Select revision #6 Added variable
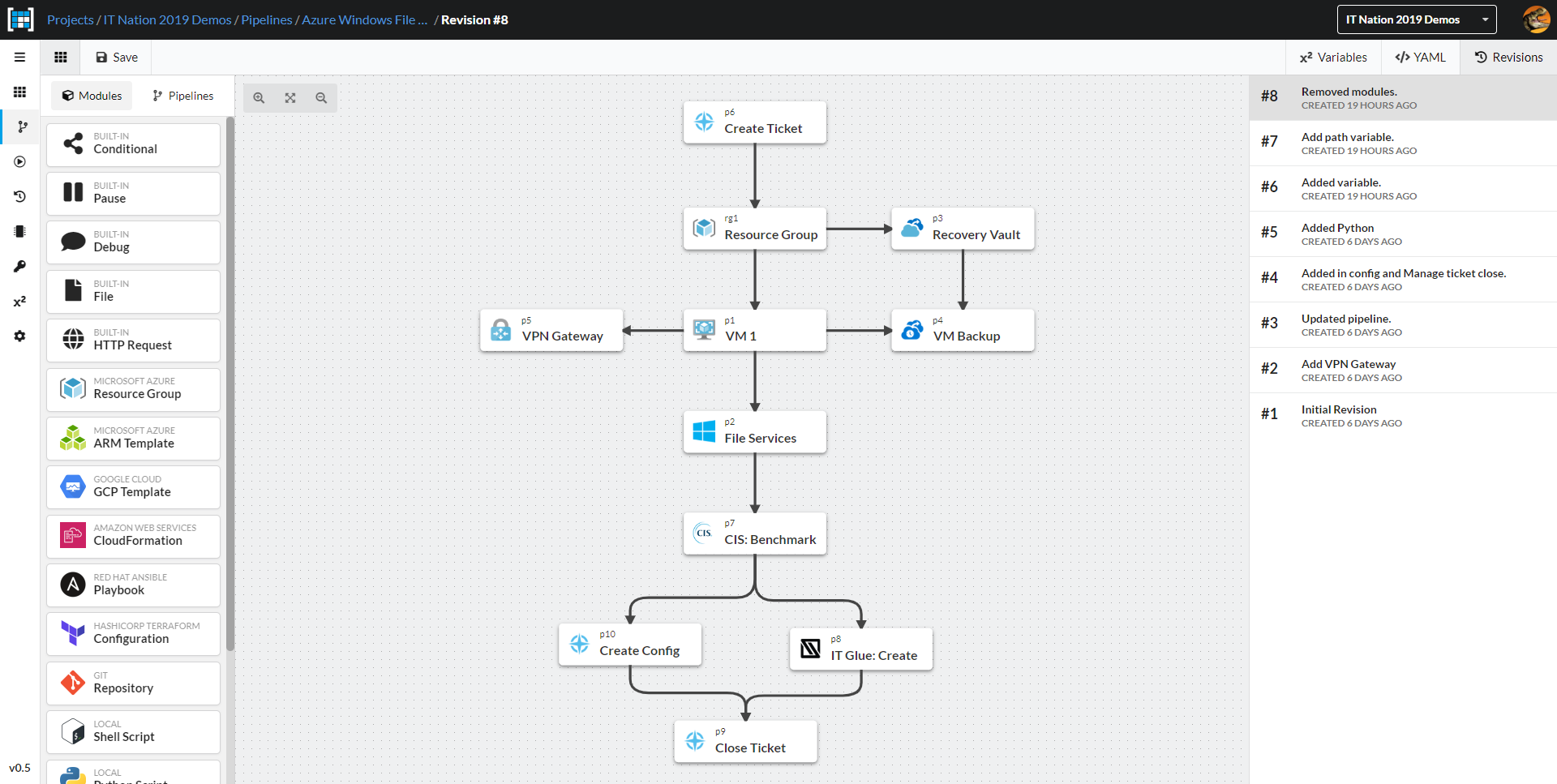The height and width of the screenshot is (784, 1557). click(x=1403, y=189)
